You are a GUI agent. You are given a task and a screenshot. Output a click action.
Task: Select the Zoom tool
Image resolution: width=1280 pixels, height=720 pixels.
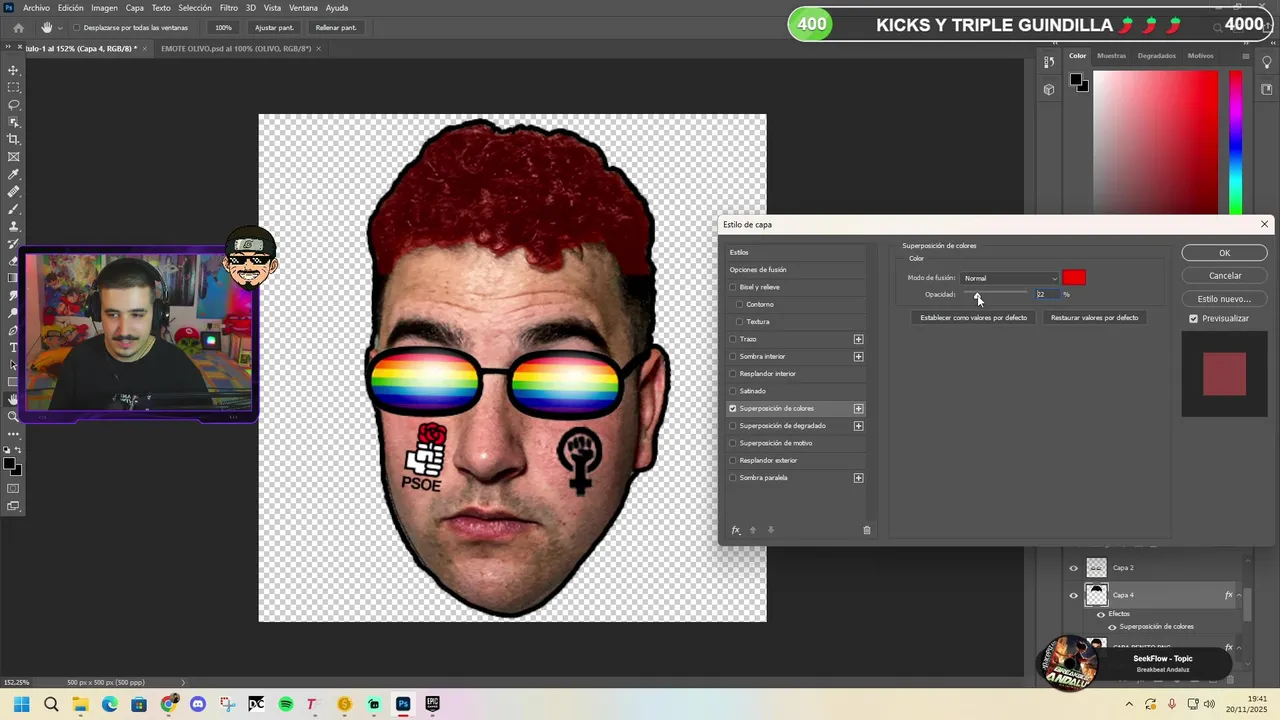point(14,417)
